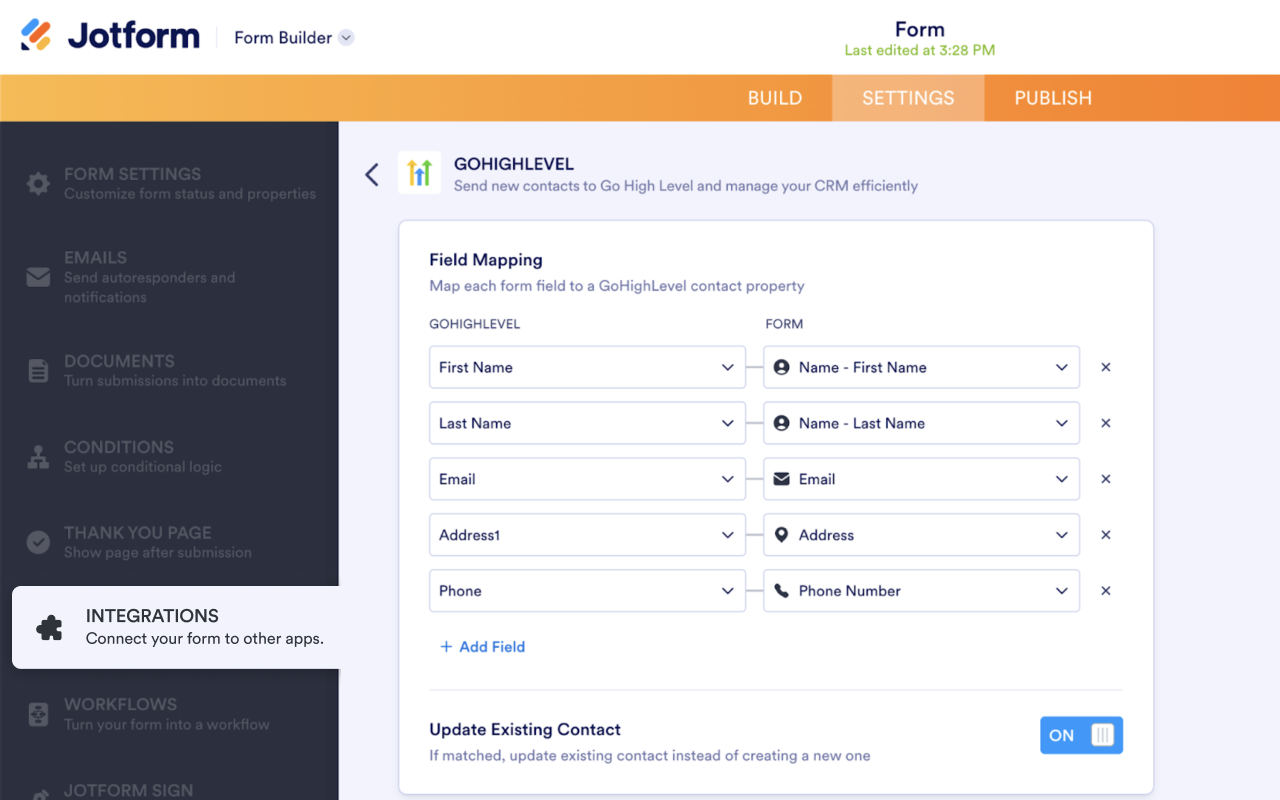Image resolution: width=1280 pixels, height=800 pixels.
Task: Remove the First Name mapping row
Action: (x=1106, y=367)
